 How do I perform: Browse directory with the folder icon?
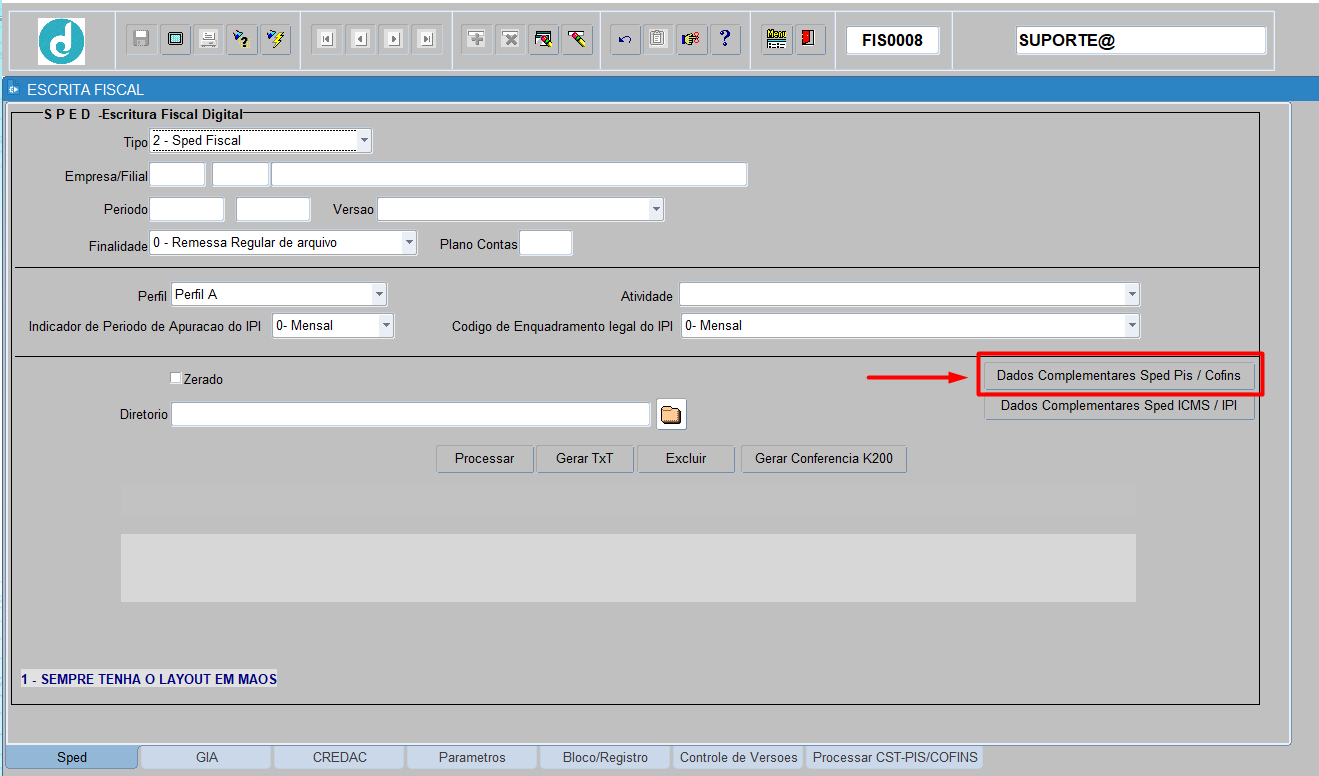coord(671,414)
